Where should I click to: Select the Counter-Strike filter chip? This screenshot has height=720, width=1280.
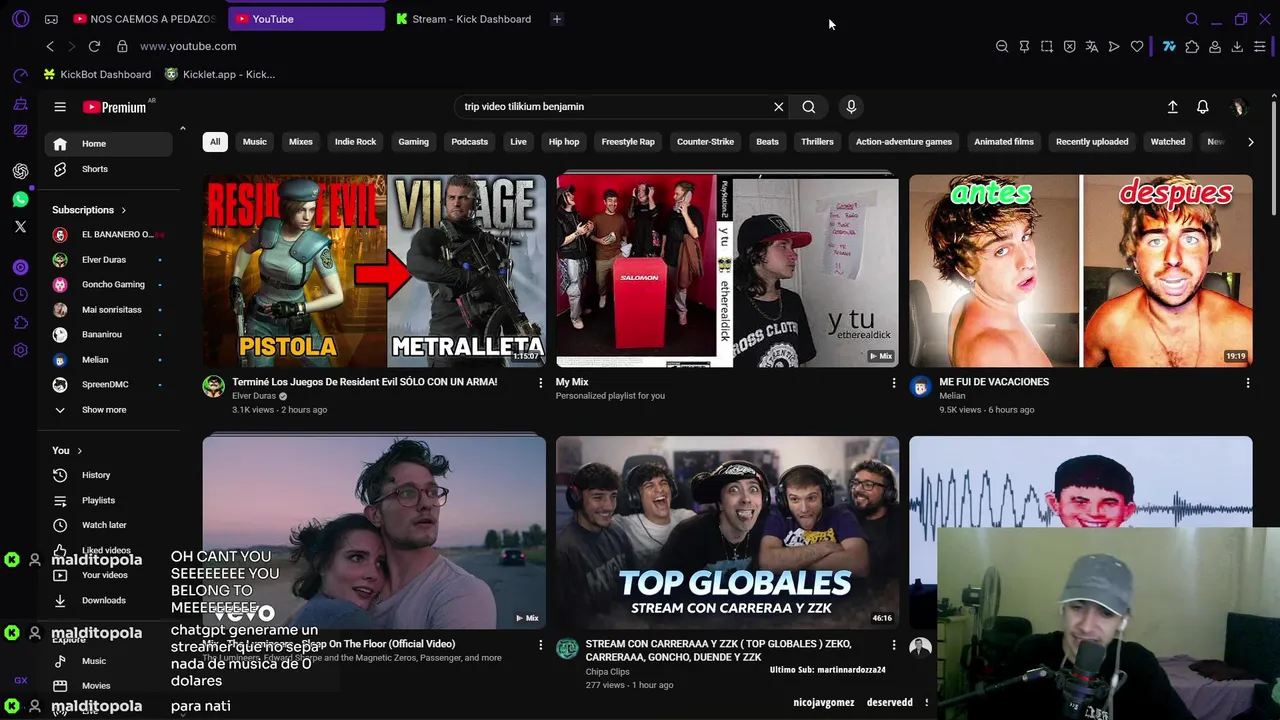pos(705,142)
